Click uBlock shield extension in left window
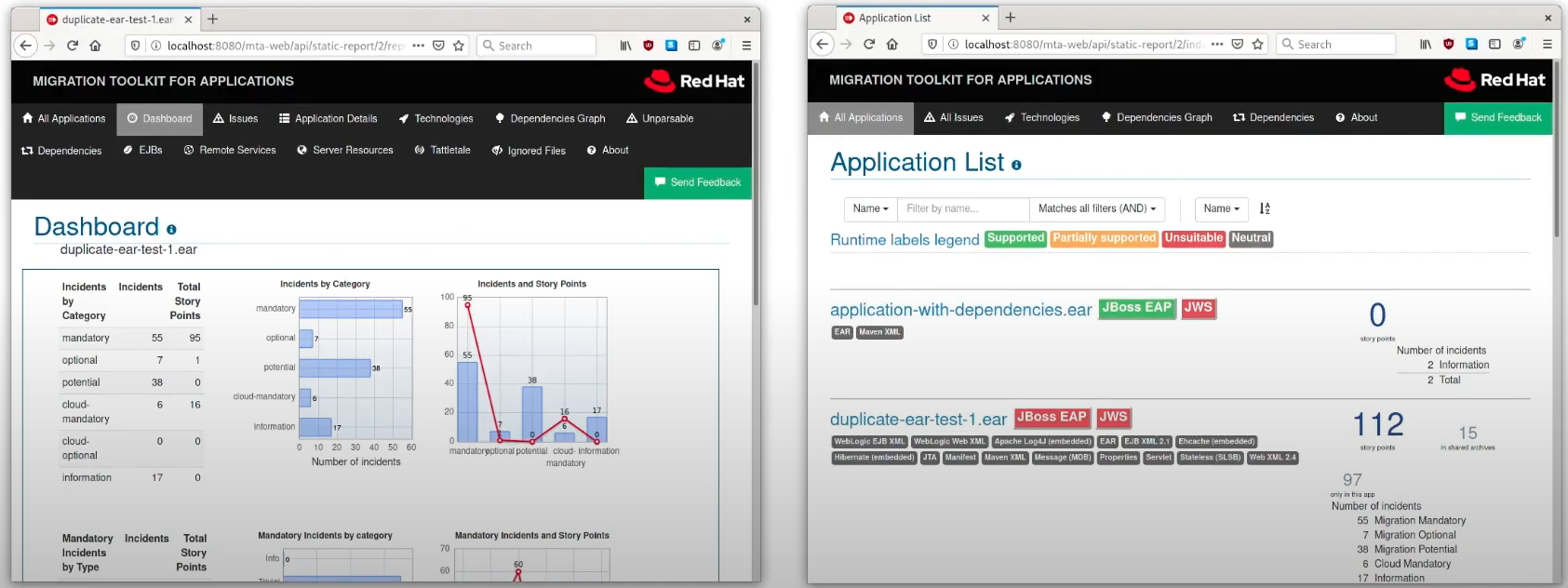The height and width of the screenshot is (588, 1568). (x=649, y=45)
